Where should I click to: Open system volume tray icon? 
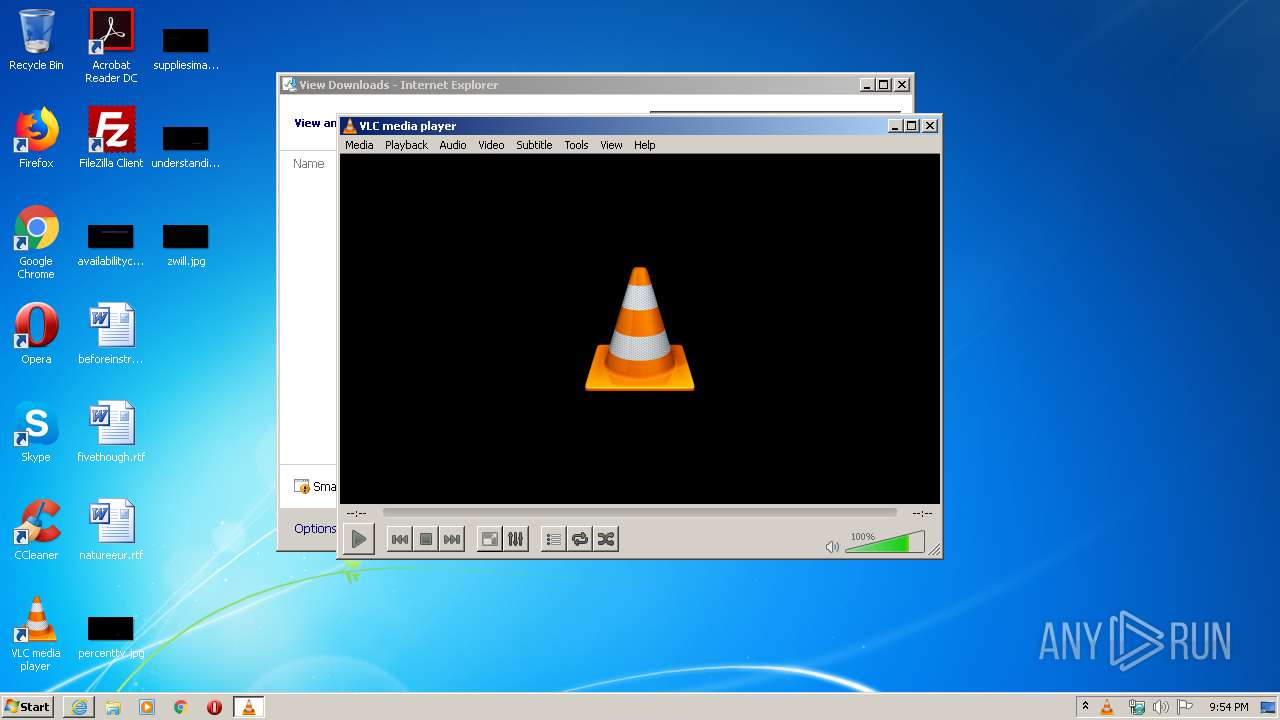pyautogui.click(x=1161, y=707)
